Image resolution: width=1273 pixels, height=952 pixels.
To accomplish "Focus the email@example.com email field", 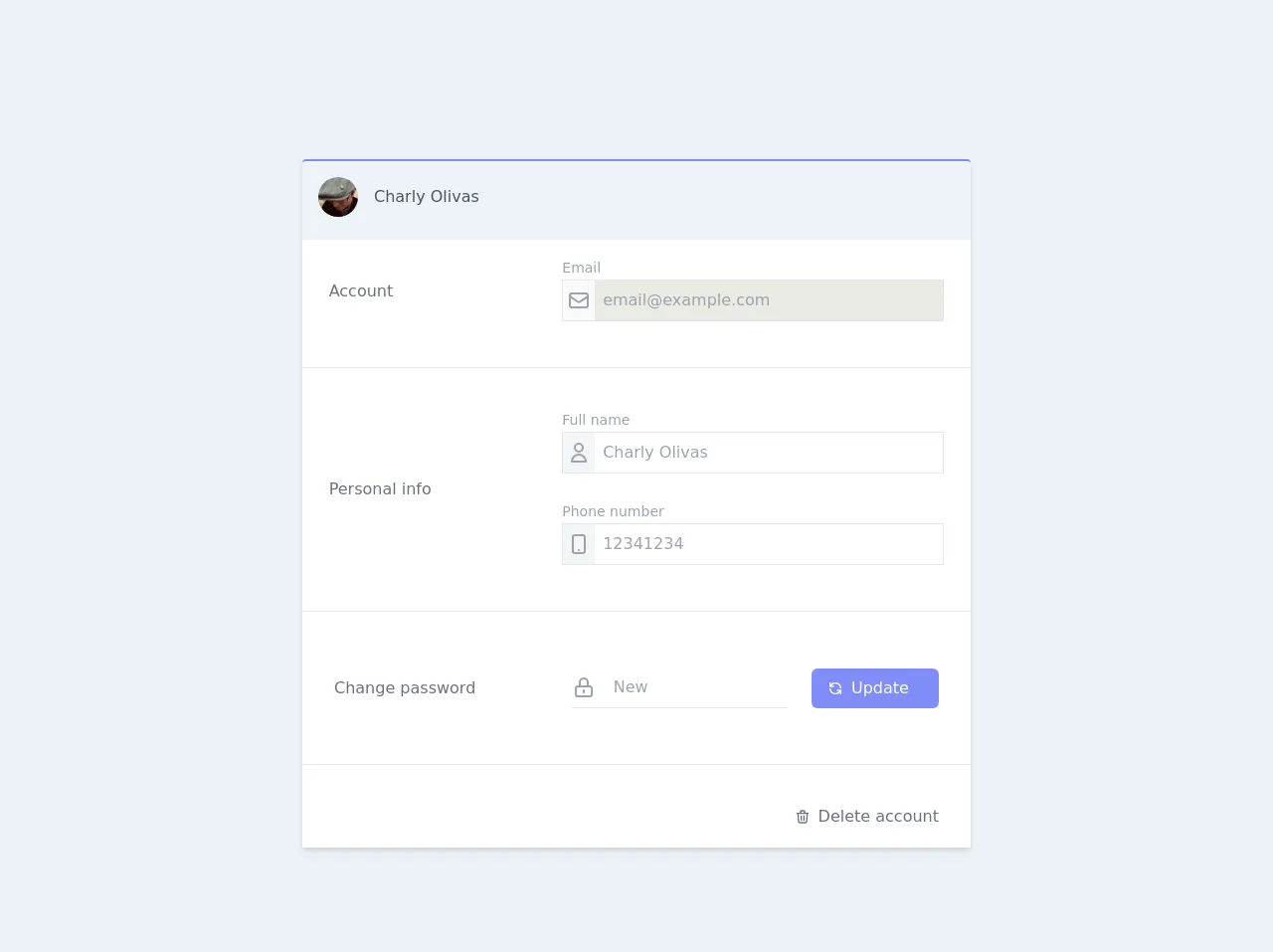I will 768,300.
